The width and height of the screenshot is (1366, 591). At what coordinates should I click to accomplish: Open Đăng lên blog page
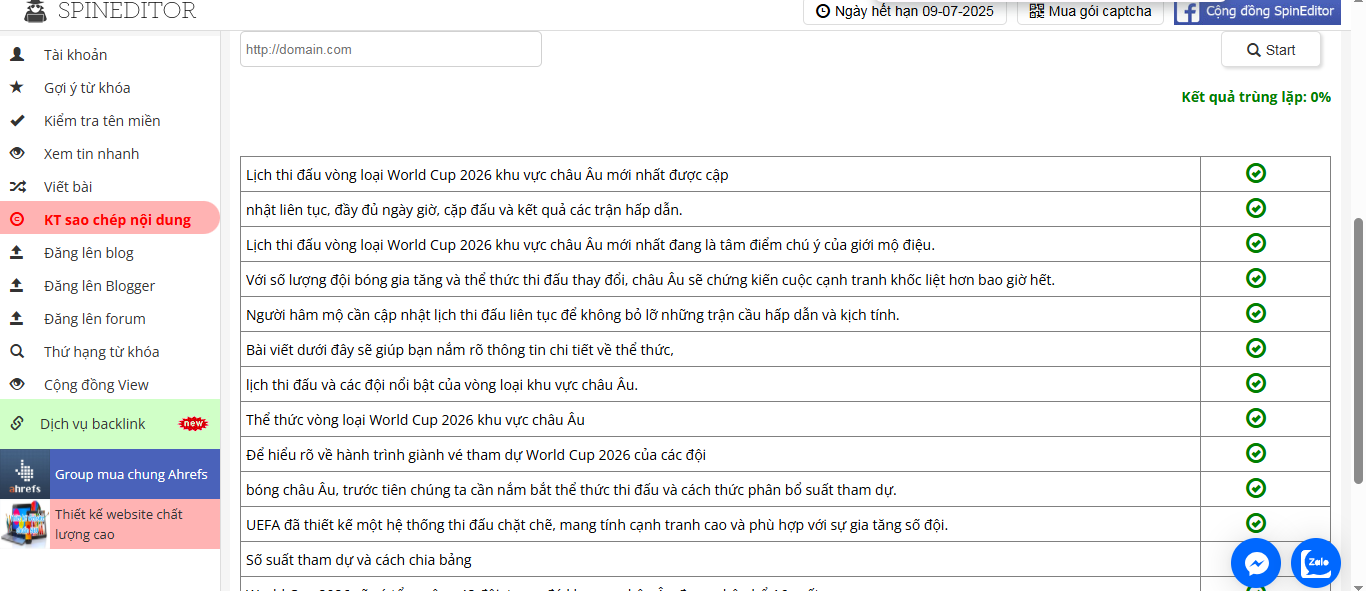pos(110,252)
